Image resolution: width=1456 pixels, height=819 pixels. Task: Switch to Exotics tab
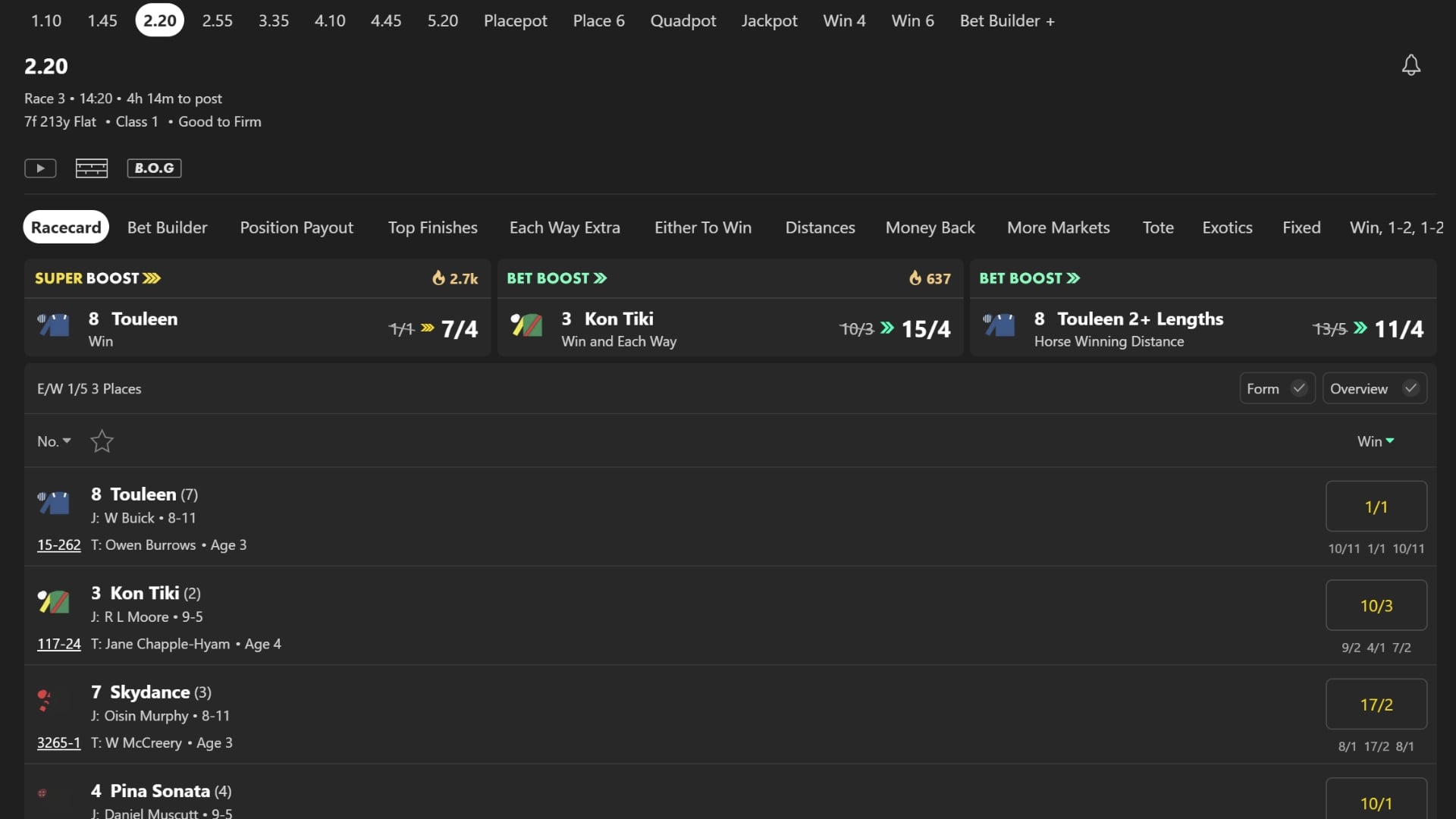[x=1227, y=227]
